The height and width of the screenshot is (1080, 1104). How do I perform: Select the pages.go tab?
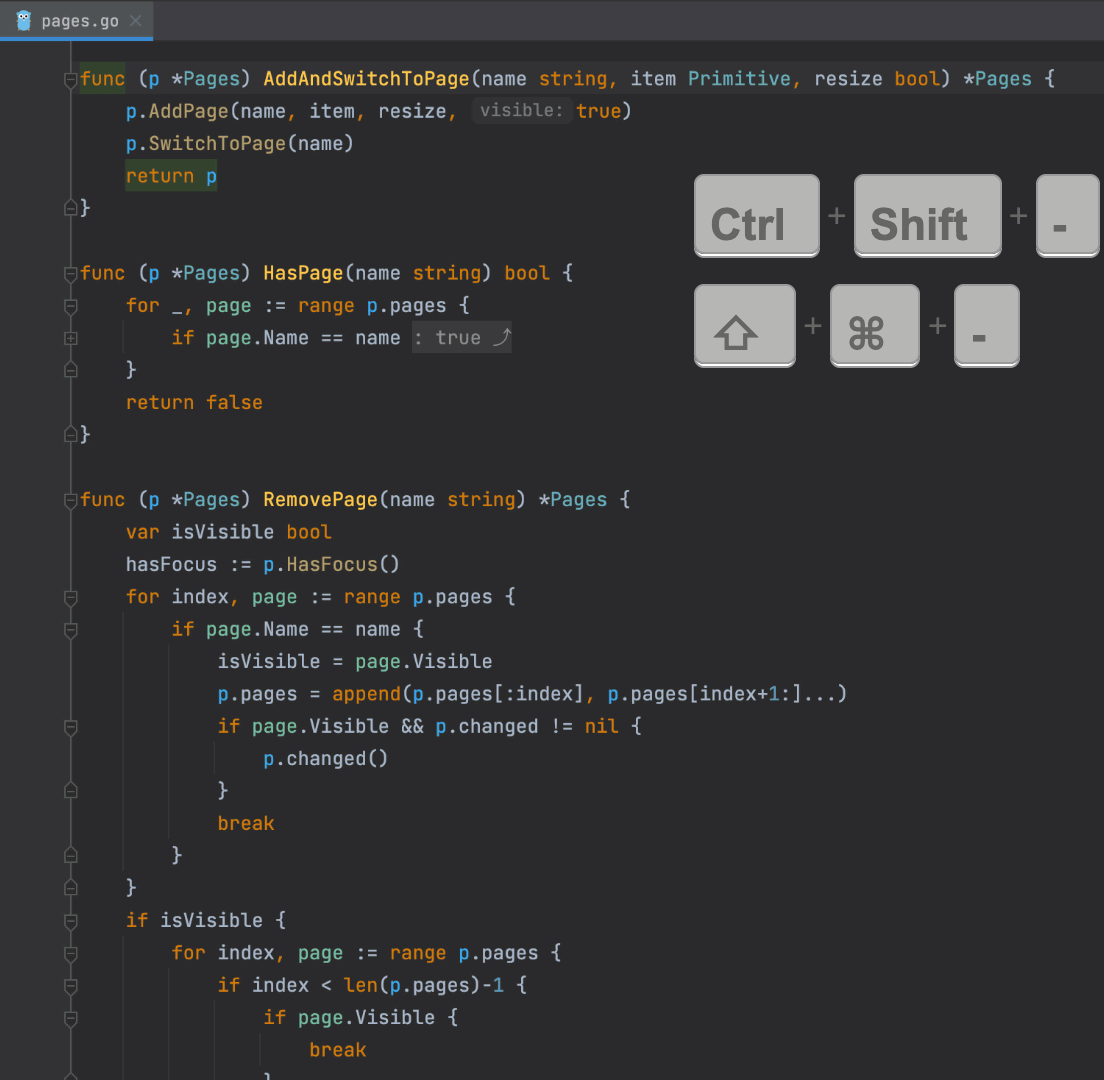(80, 21)
